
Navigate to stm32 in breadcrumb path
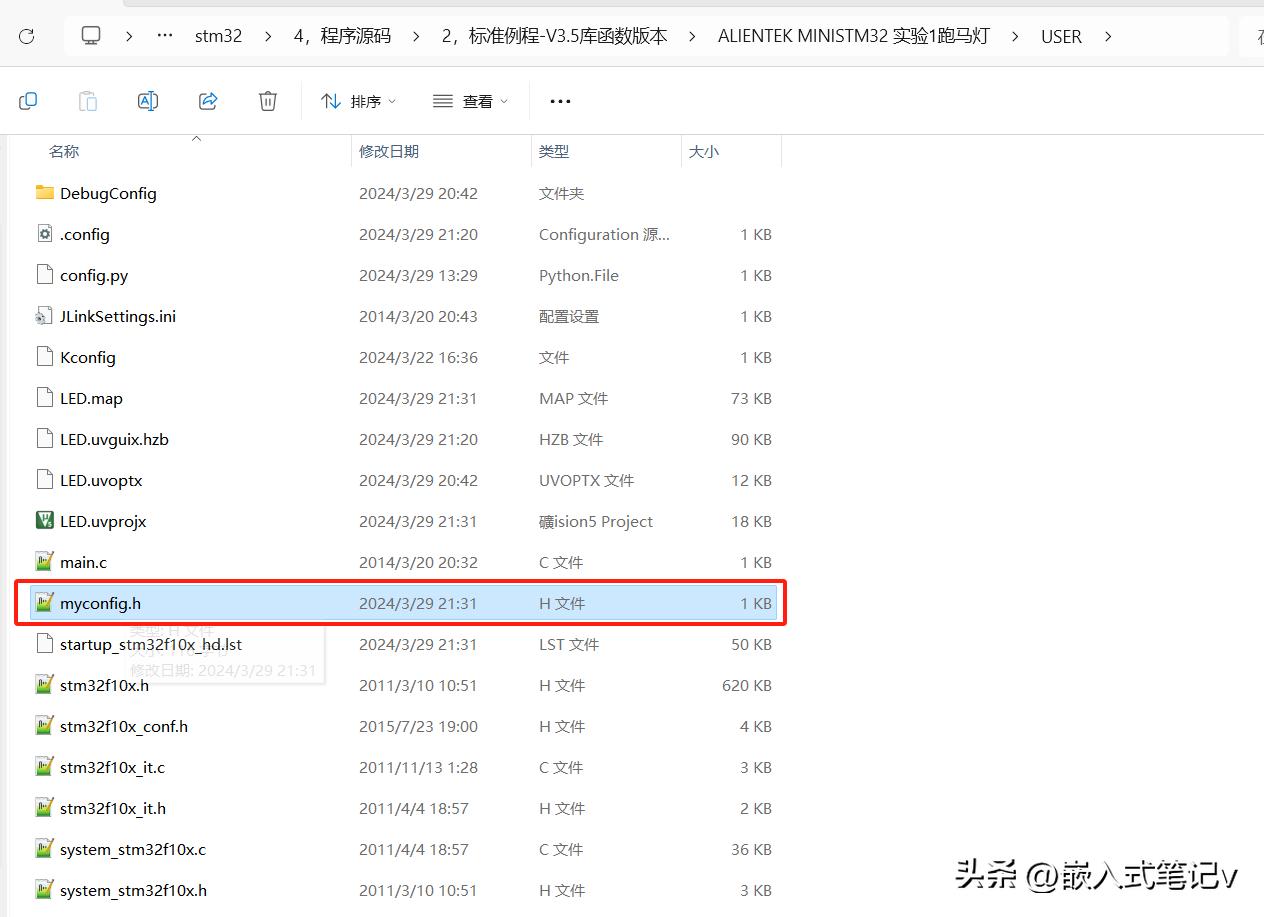(218, 35)
